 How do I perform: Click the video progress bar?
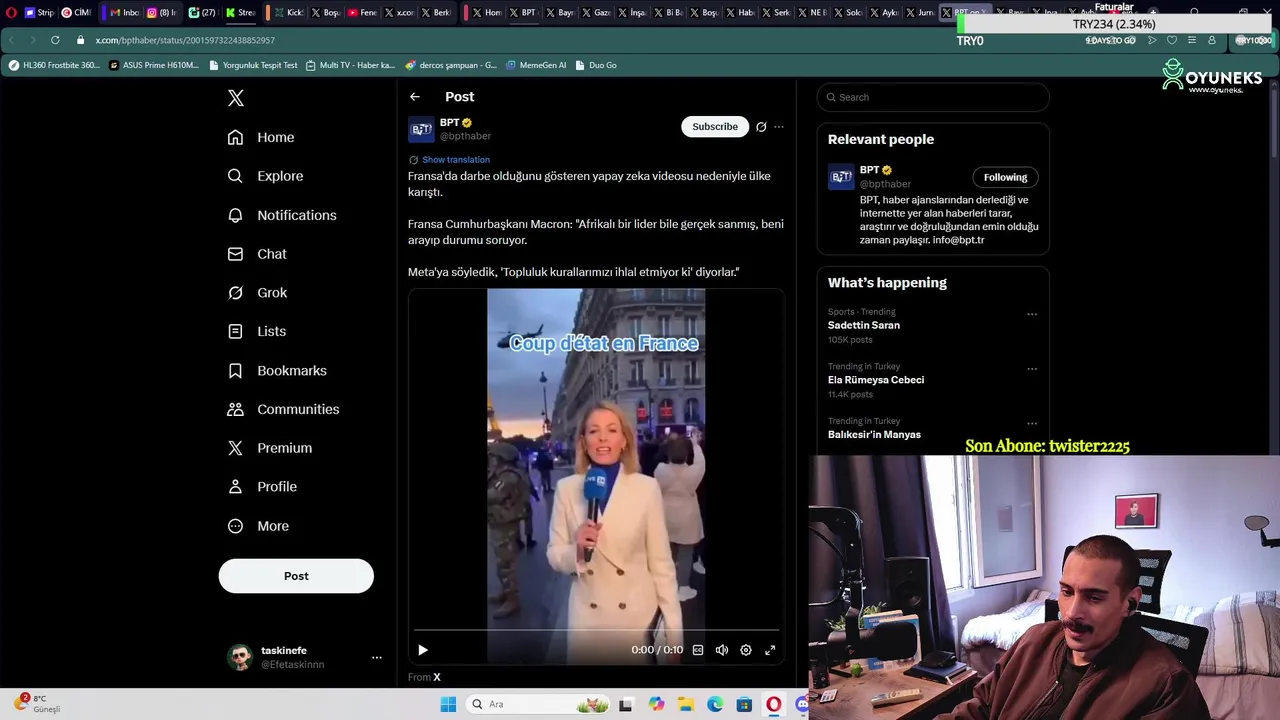(x=596, y=630)
